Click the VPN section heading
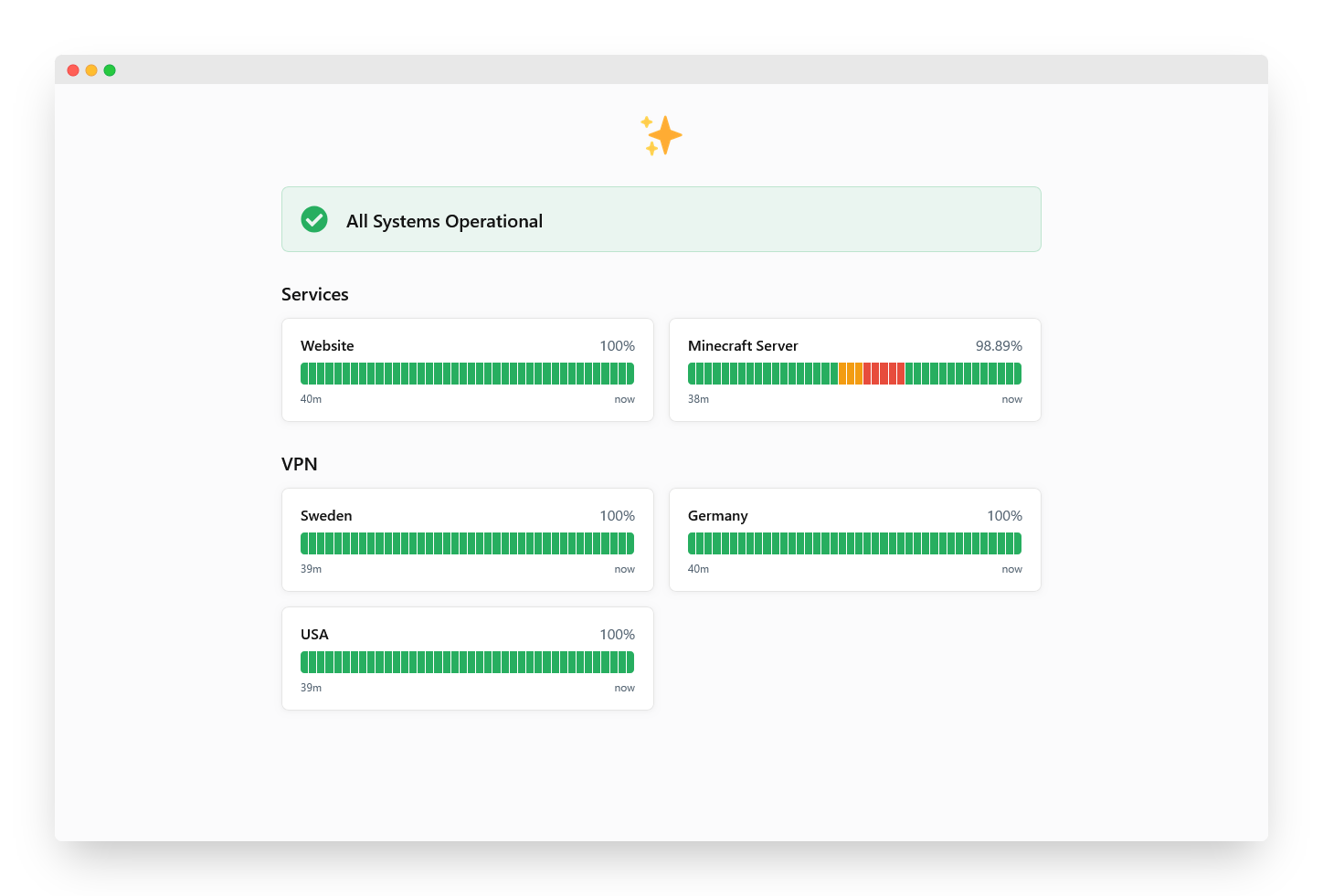Viewport: 1323px width, 896px height. coord(300,464)
